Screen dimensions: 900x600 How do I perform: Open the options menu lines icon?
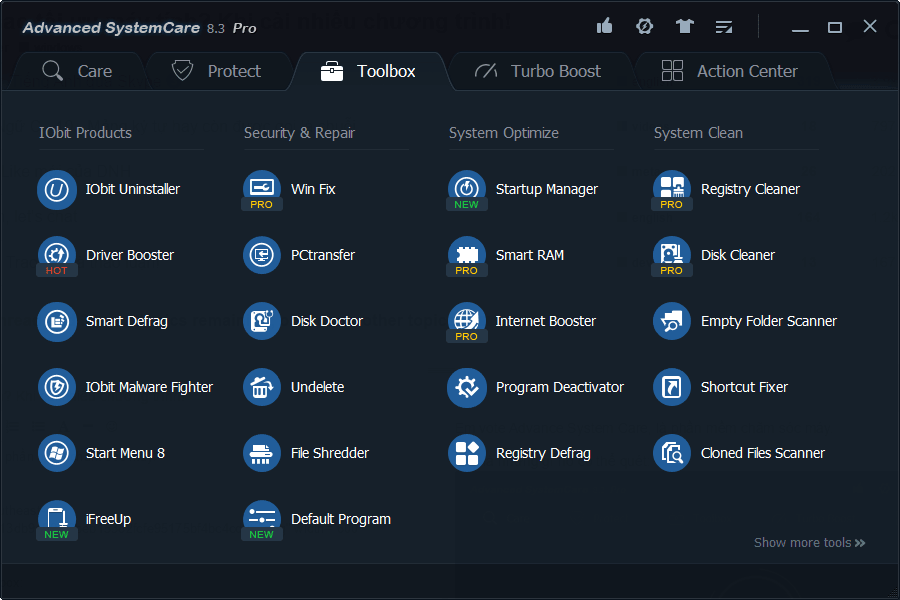(x=724, y=27)
